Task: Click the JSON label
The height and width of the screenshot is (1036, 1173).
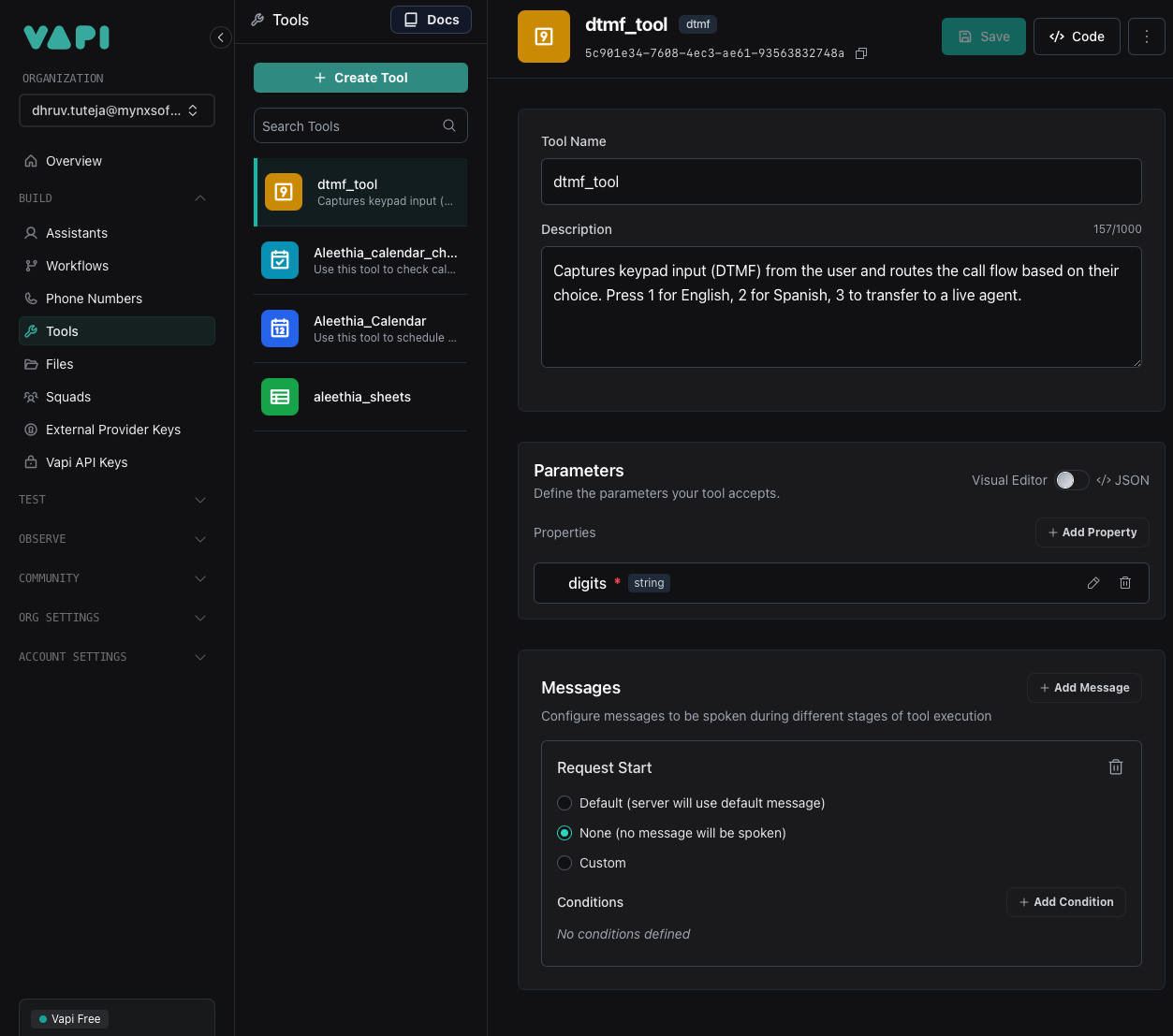Action: click(1122, 480)
